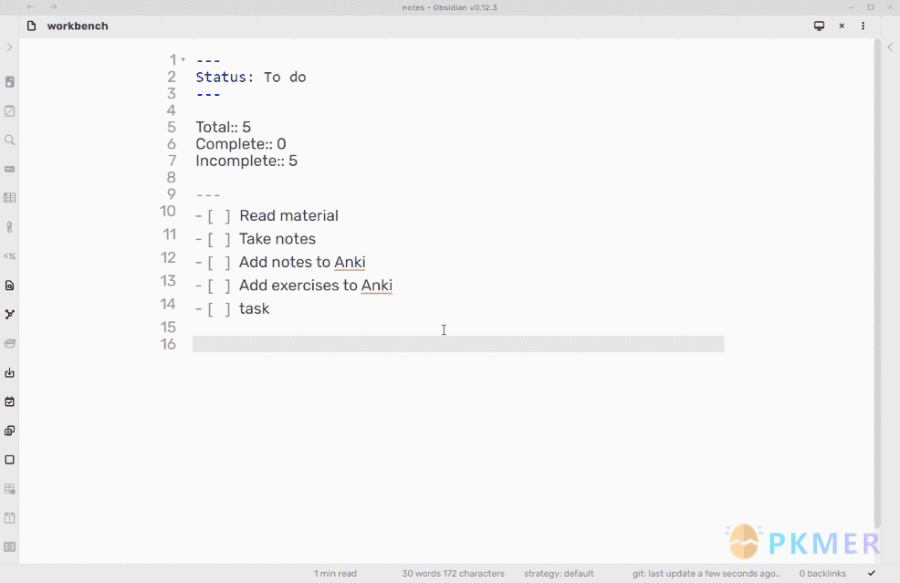Open '0 backlinks' from the status bar
Image resolution: width=900 pixels, height=583 pixels.
823,573
